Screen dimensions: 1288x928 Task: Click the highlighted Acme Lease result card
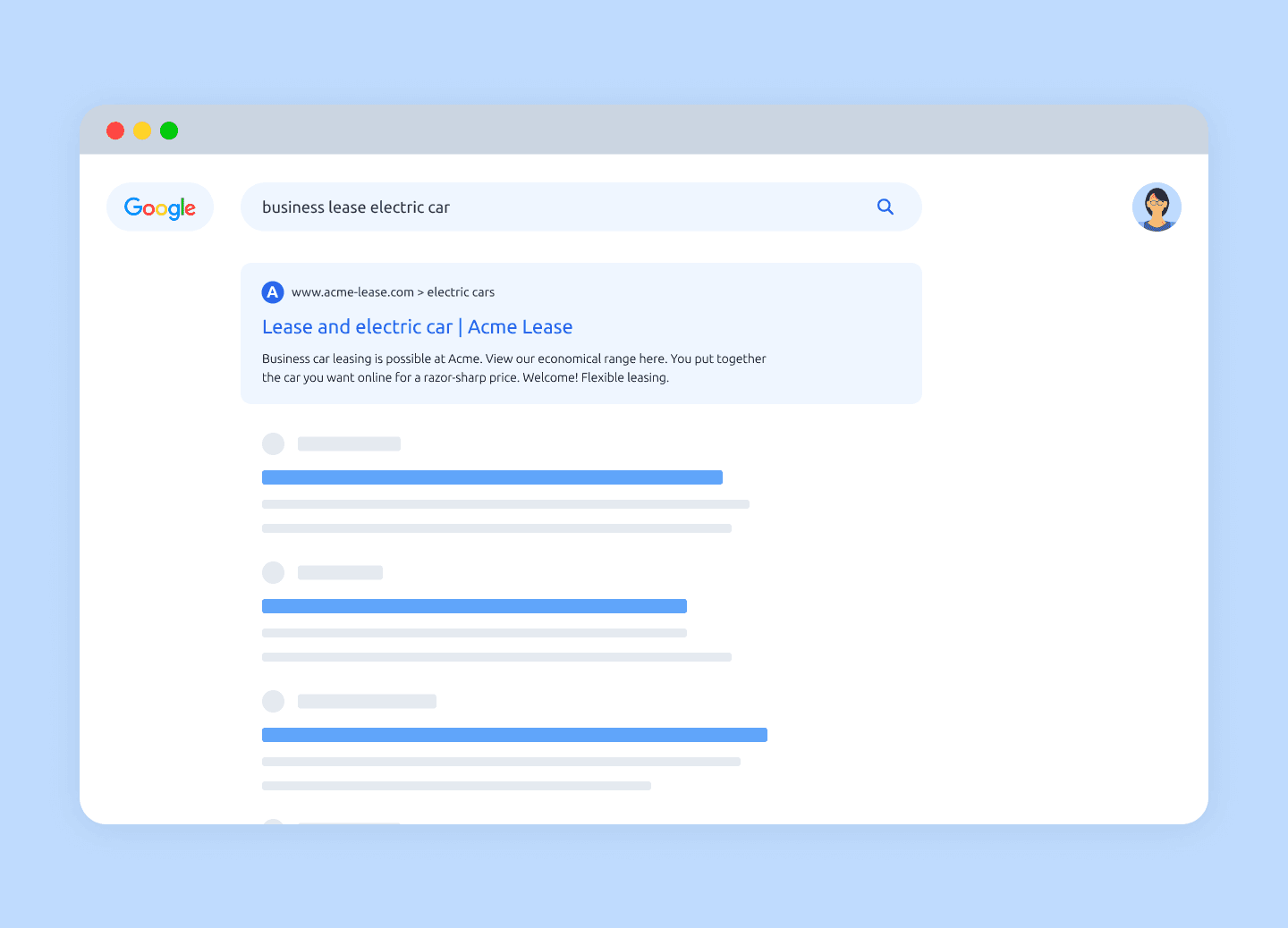[x=581, y=333]
